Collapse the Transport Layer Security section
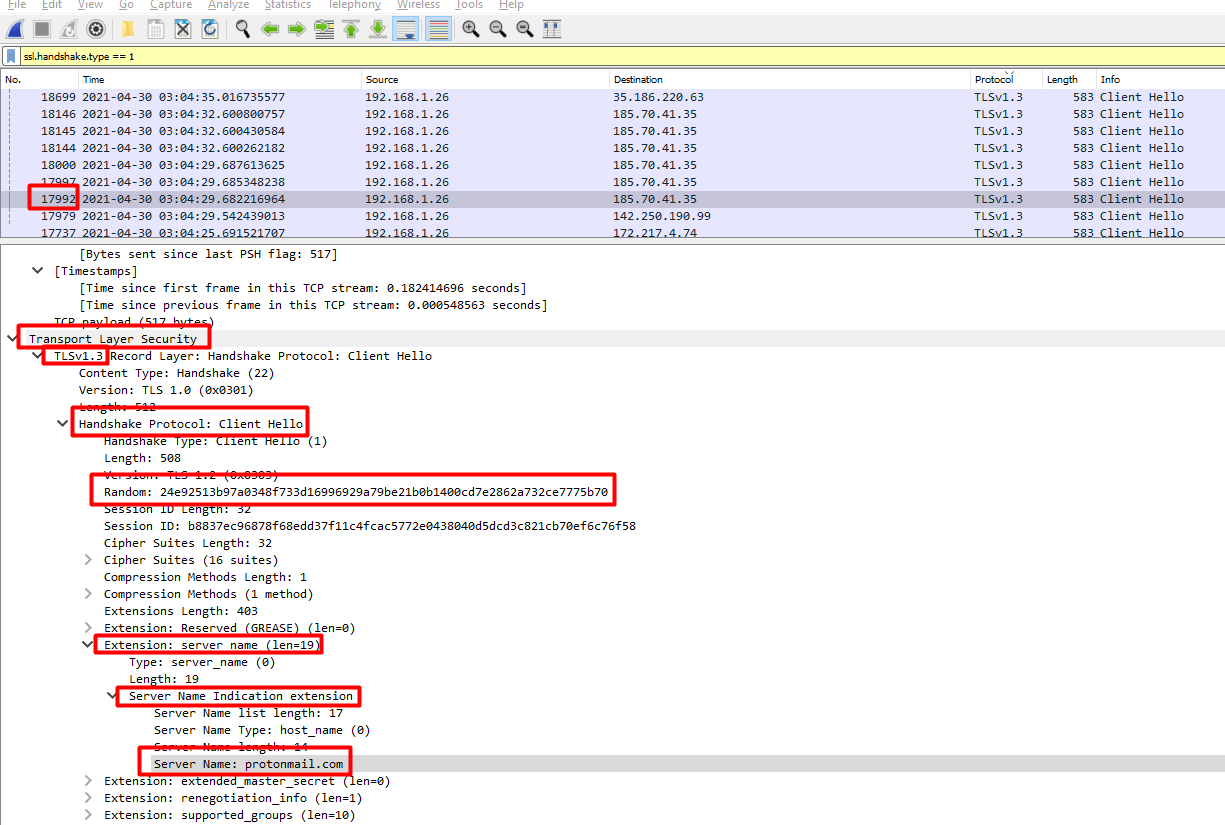 coord(12,339)
